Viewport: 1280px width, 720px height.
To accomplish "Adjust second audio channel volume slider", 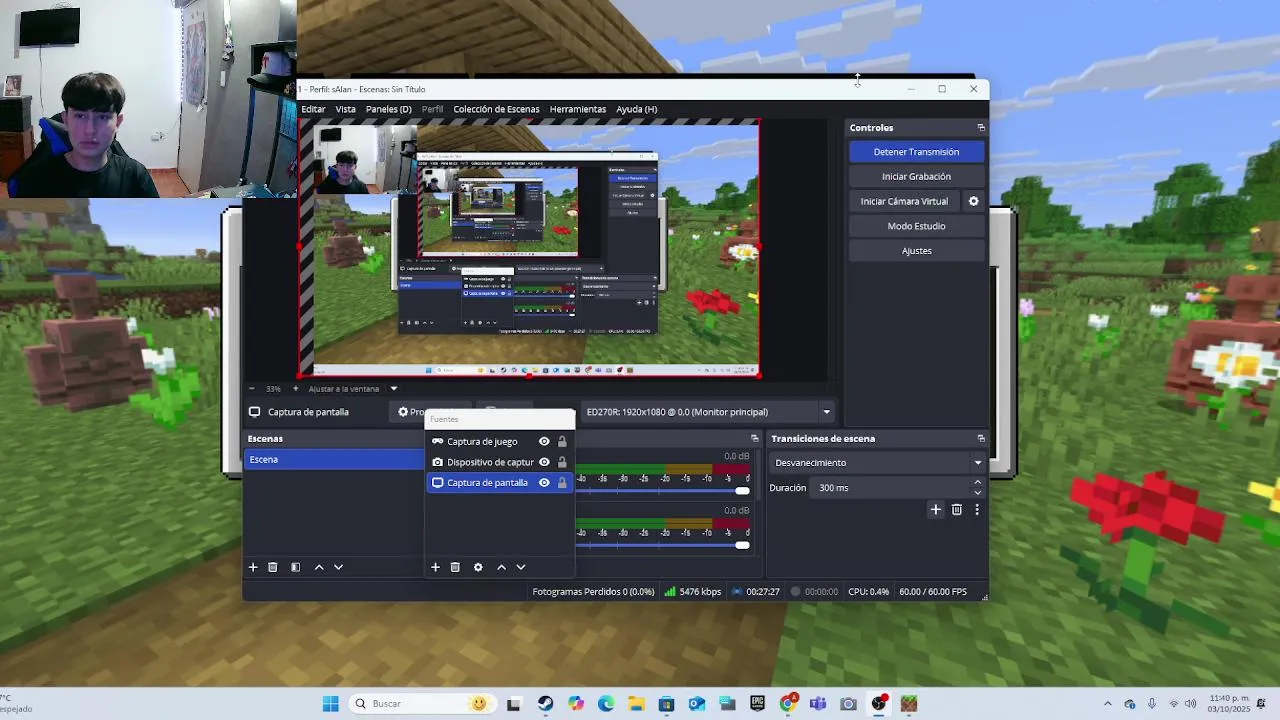I will [742, 544].
